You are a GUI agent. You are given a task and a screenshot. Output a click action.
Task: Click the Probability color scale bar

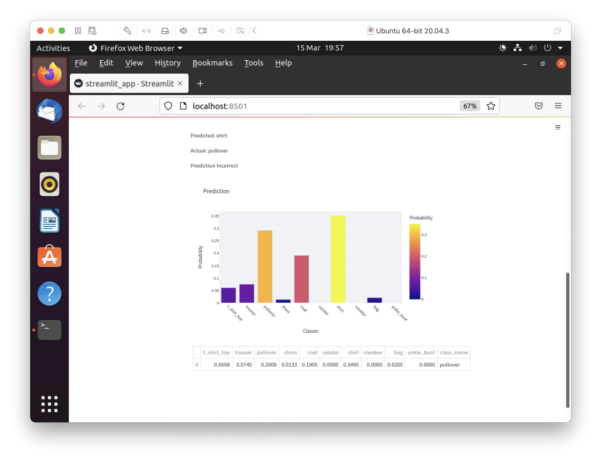point(415,260)
